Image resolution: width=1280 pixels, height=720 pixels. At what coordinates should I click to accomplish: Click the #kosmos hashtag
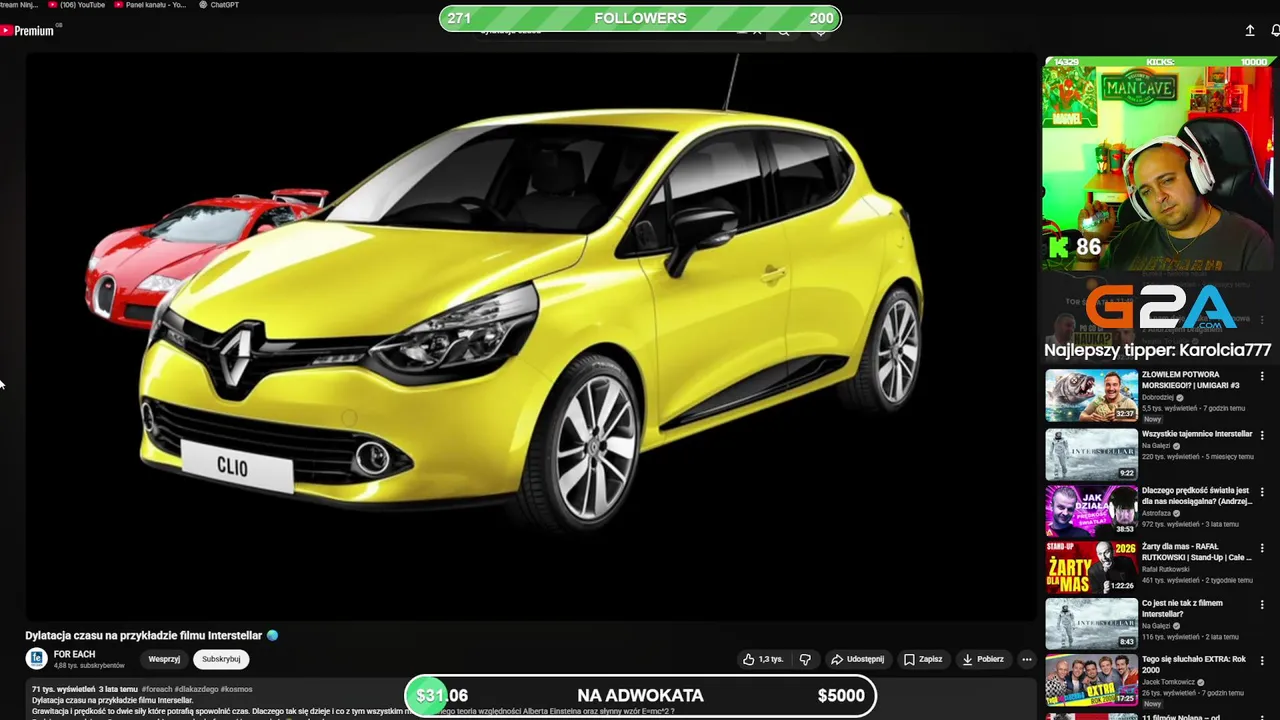[236, 689]
